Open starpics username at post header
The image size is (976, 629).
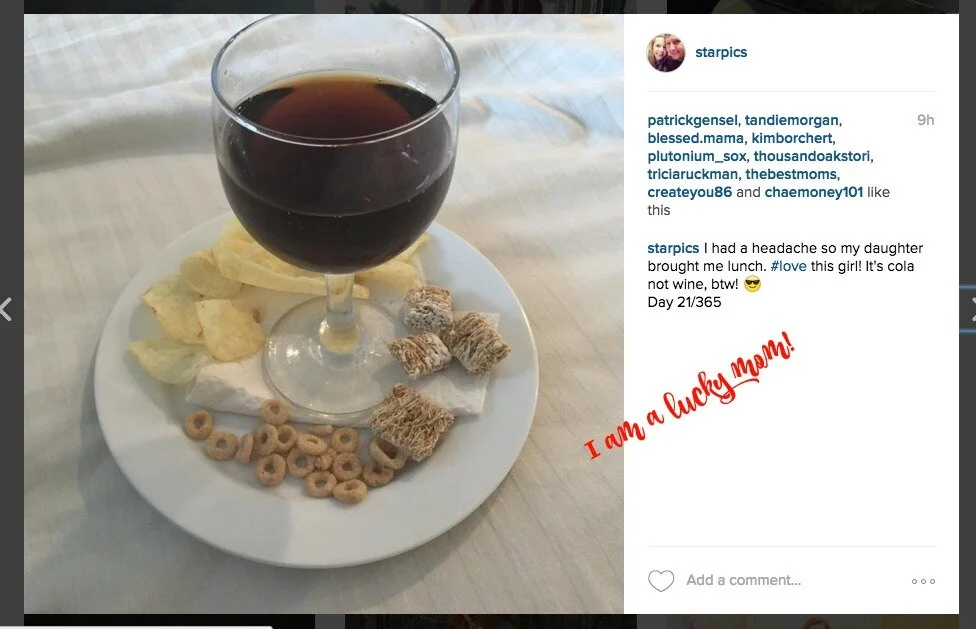pyautogui.click(x=721, y=52)
